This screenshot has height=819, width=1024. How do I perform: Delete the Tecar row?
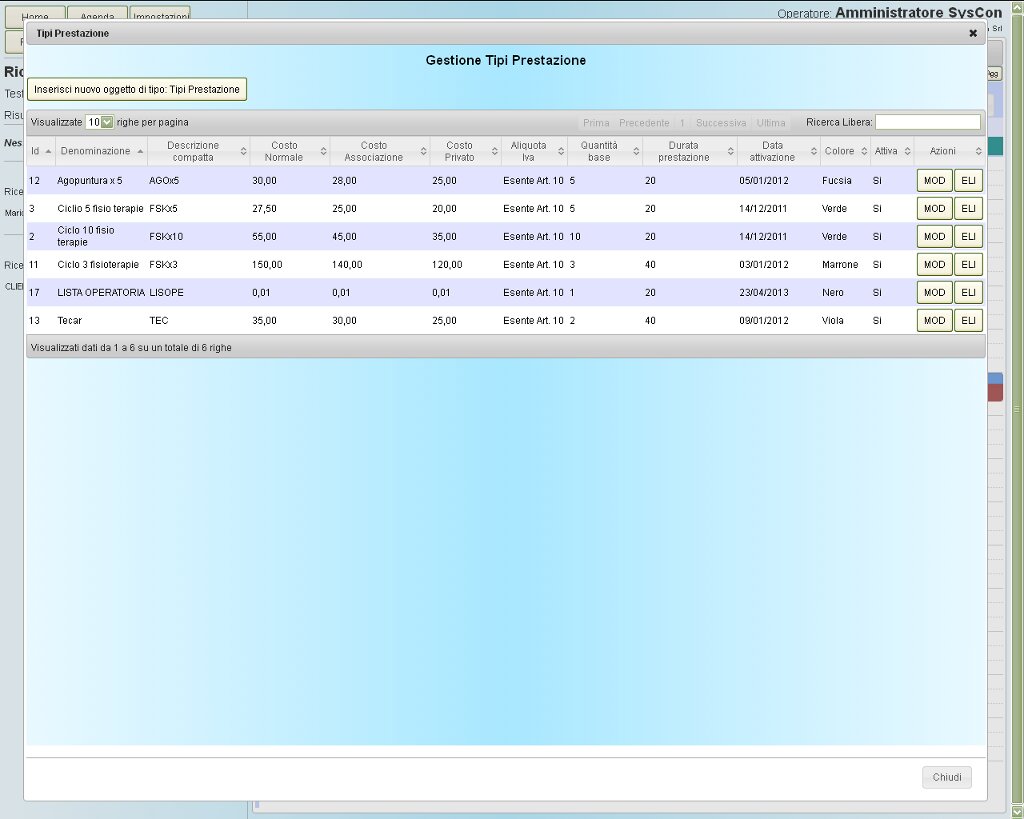point(968,321)
